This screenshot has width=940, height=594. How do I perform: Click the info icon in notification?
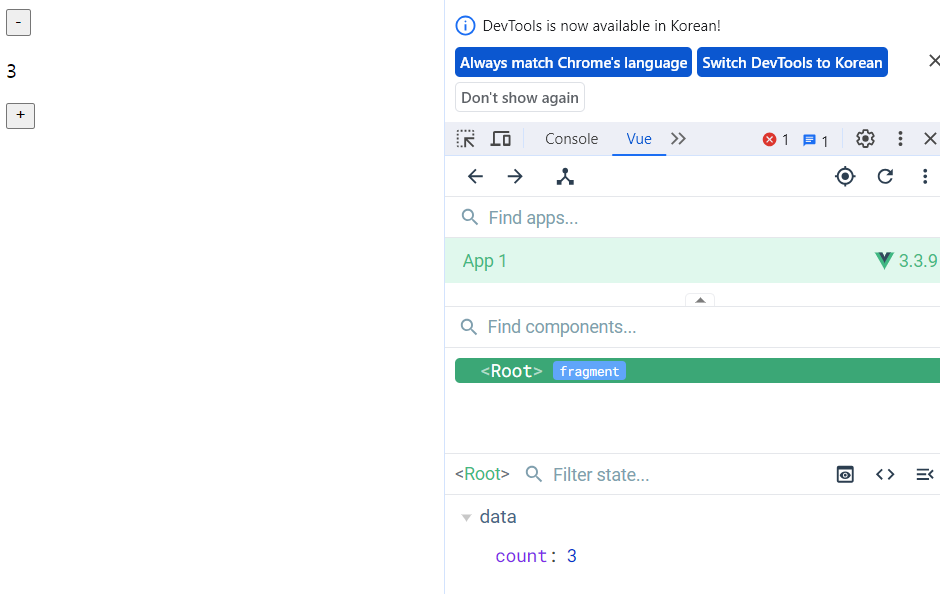click(x=465, y=26)
